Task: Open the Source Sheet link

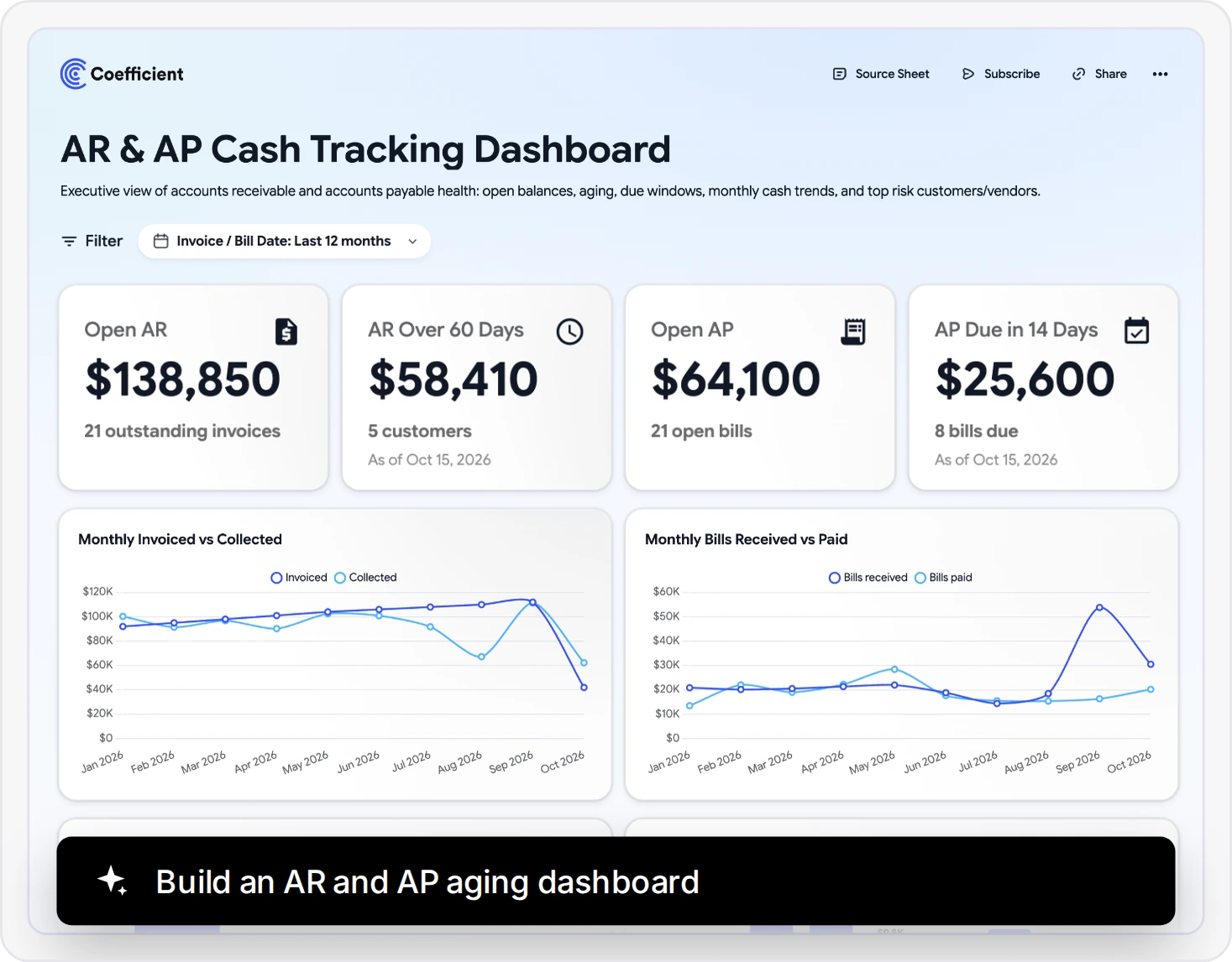Action: pos(881,74)
